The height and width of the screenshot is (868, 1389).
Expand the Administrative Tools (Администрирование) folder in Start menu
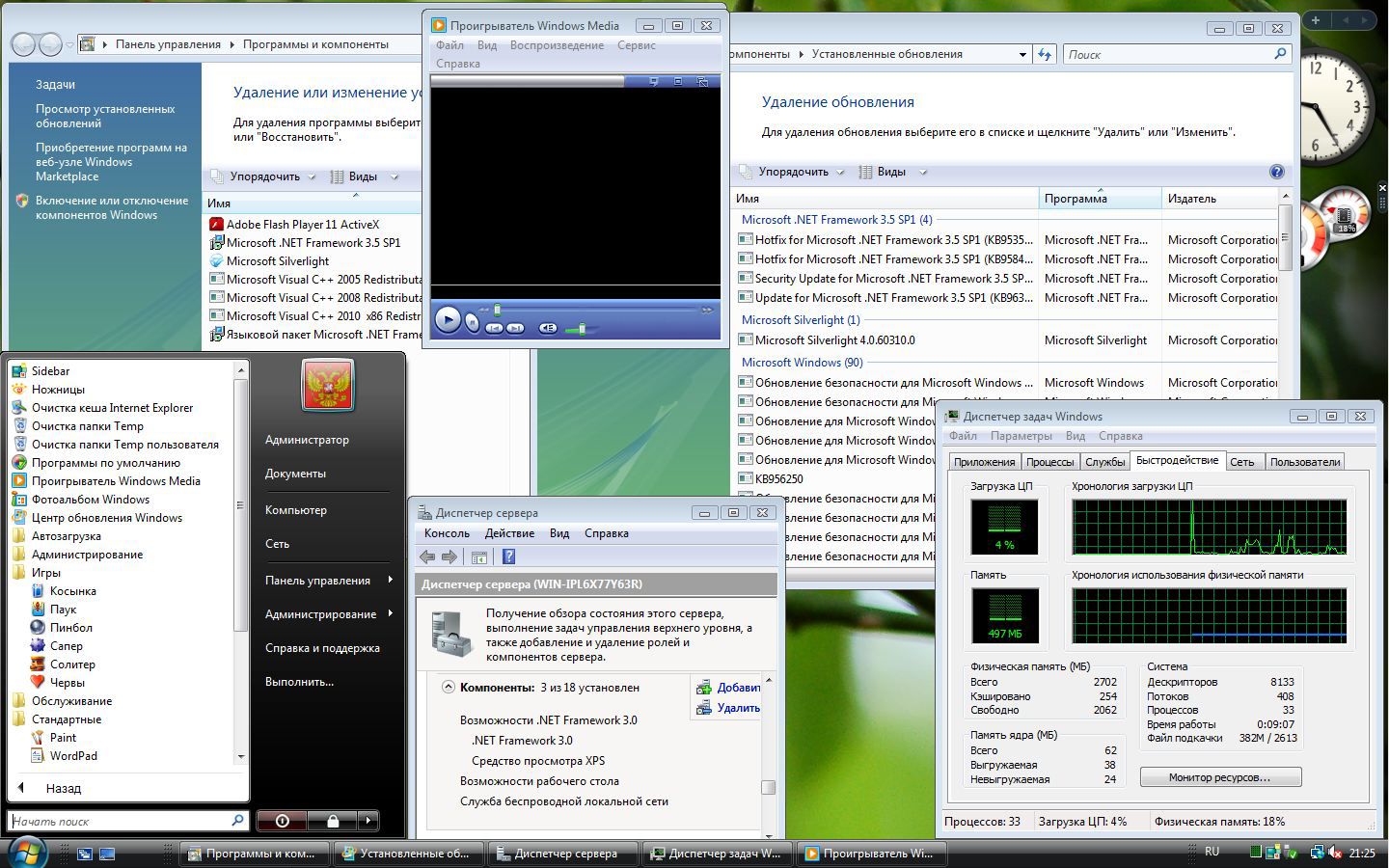tap(87, 555)
